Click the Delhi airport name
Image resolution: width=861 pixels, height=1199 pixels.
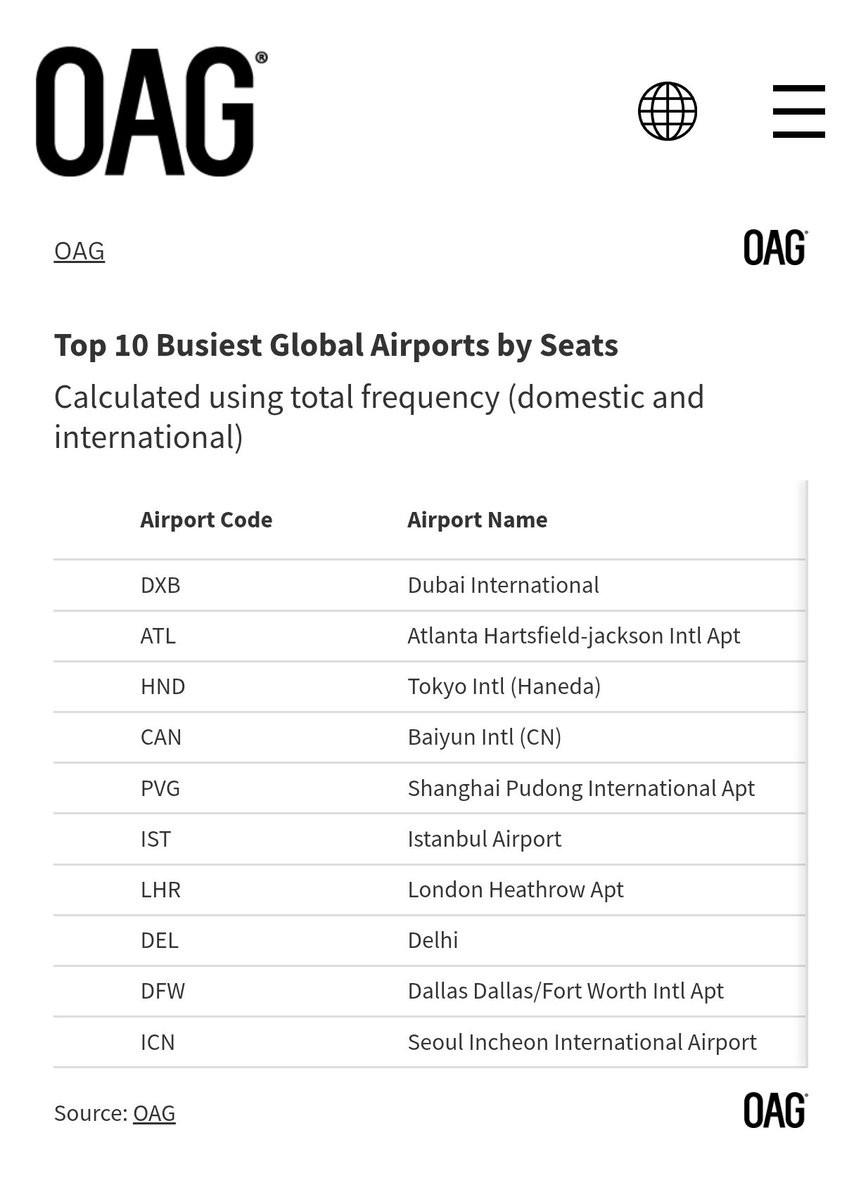pyautogui.click(x=433, y=941)
